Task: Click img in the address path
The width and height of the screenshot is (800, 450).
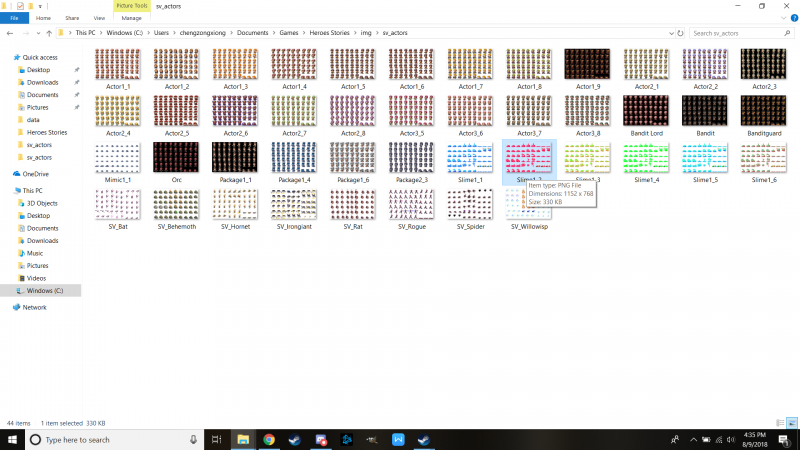Action: (366, 33)
